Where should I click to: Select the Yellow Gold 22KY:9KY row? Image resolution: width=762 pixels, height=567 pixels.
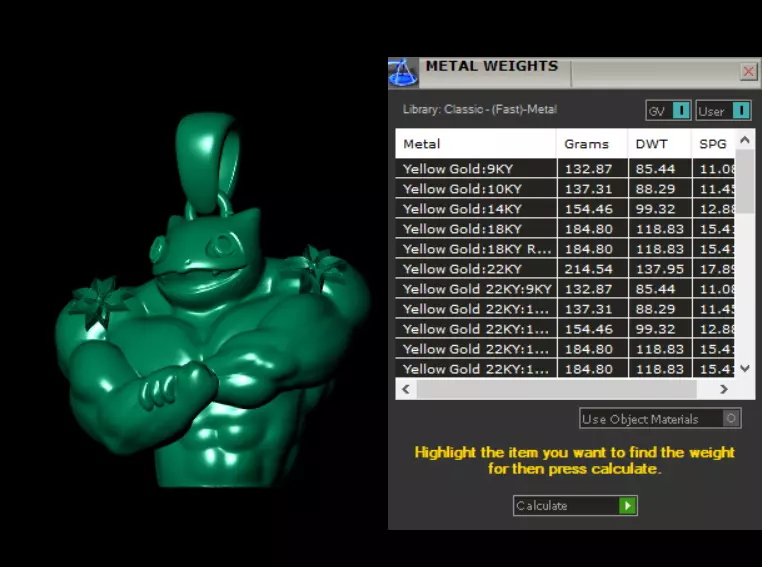point(565,289)
